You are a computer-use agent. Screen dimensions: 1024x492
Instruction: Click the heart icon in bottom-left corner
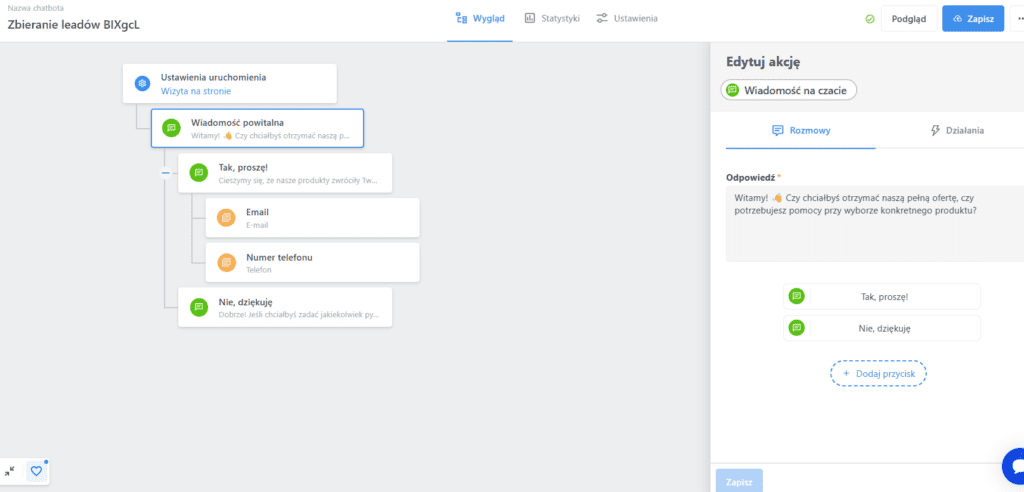36,471
